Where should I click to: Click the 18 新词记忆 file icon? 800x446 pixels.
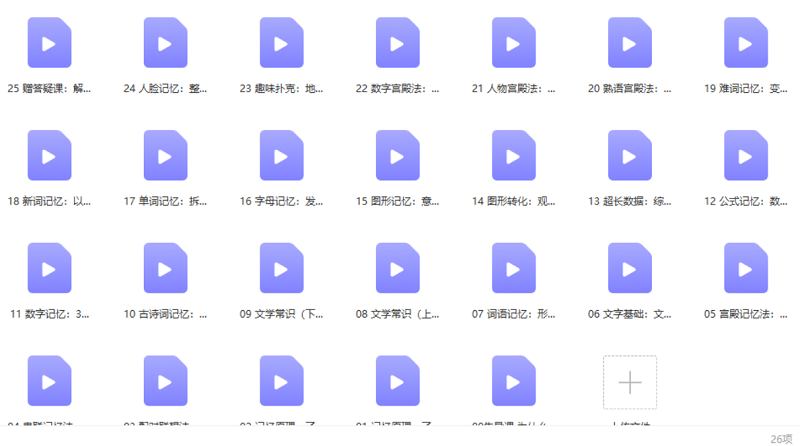(x=49, y=155)
